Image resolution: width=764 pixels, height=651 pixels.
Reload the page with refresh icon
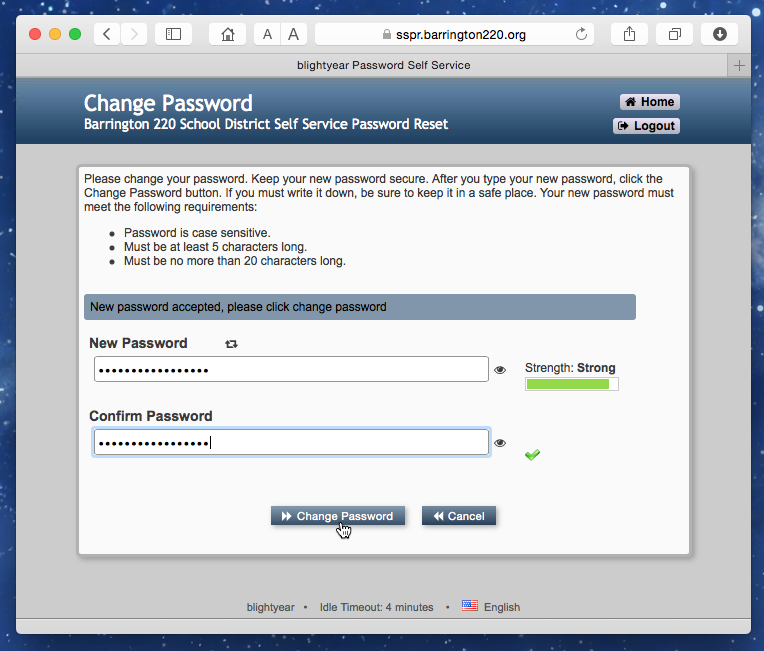[581, 34]
